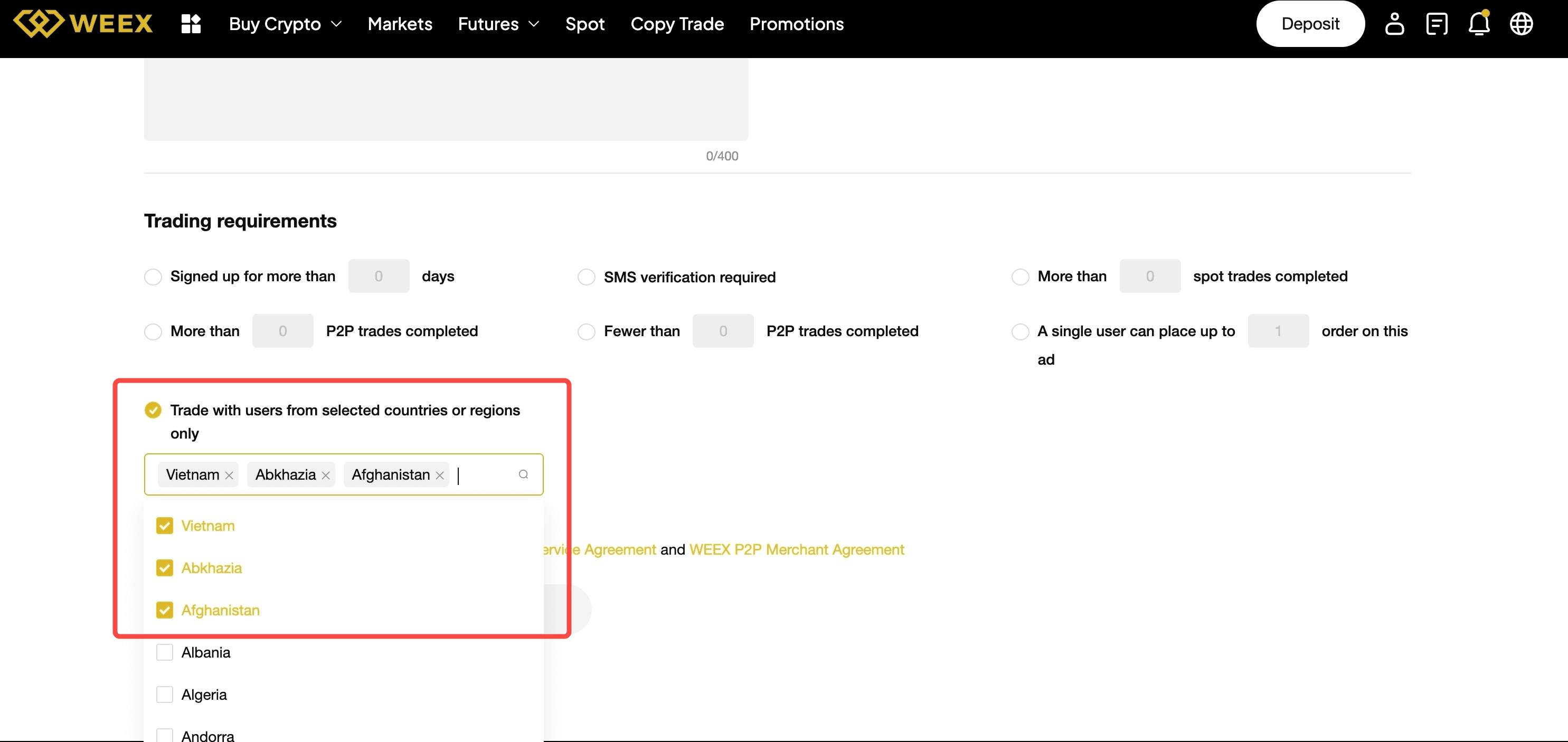Check the Albania checkbox
Screen dimensions: 1568x742
pos(164,652)
